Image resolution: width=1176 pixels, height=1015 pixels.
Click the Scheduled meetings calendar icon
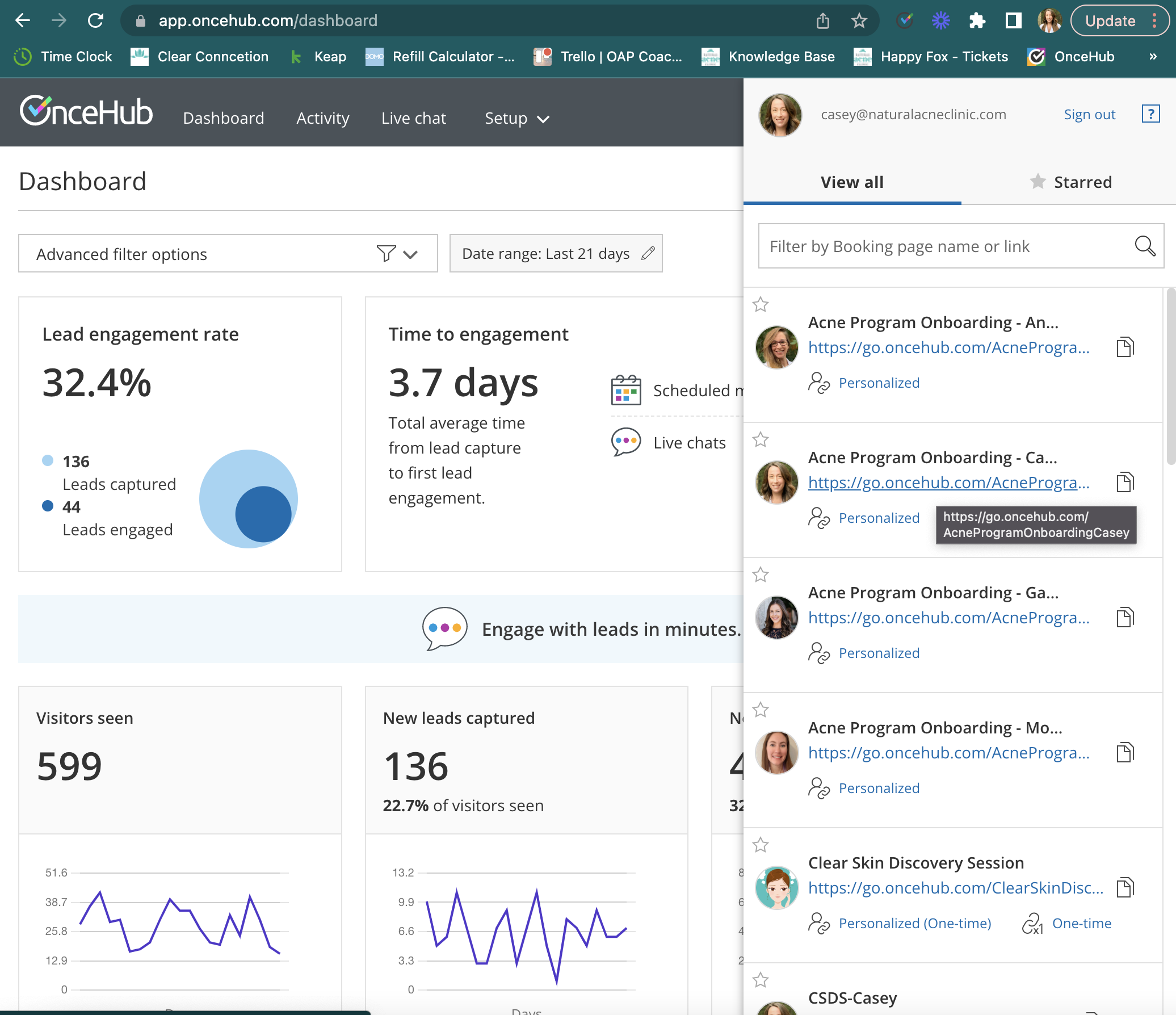[x=626, y=390]
